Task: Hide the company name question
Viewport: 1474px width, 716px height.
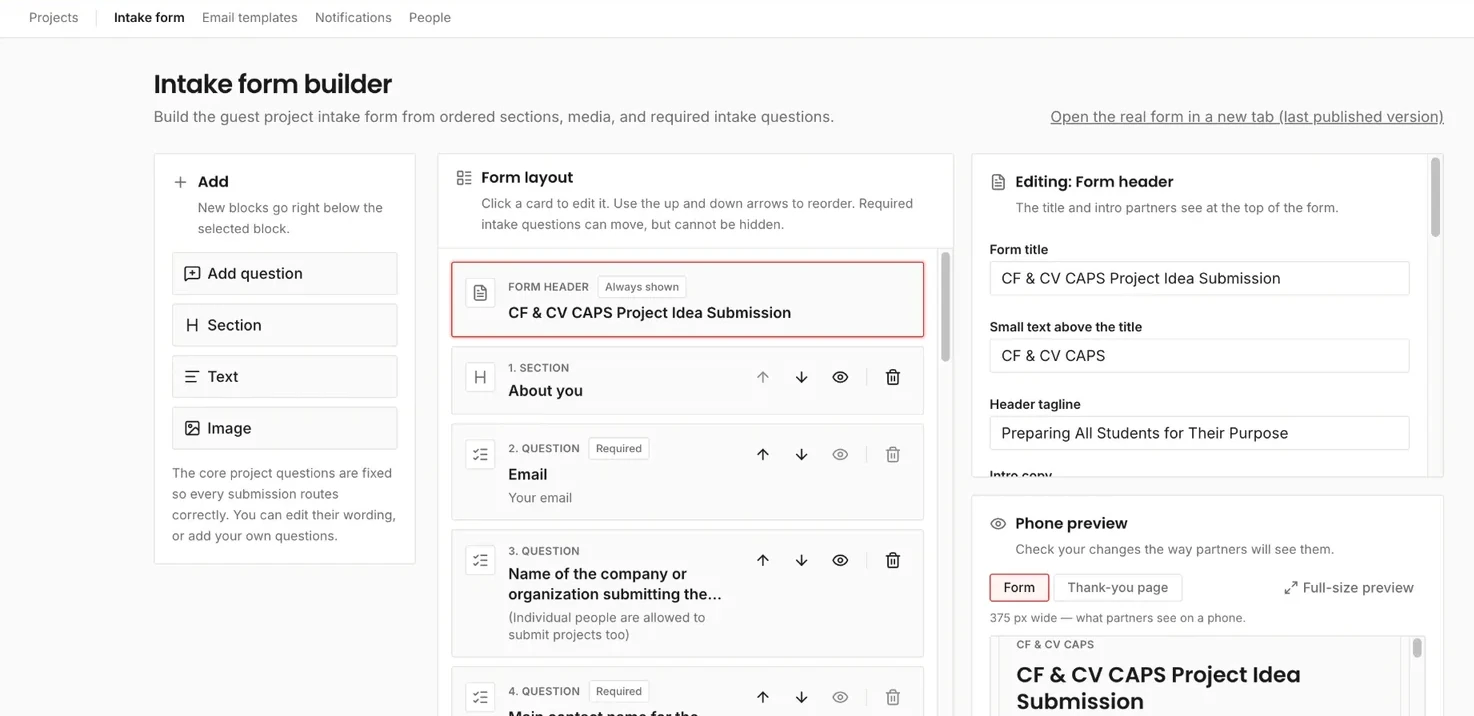Action: [x=840, y=560]
